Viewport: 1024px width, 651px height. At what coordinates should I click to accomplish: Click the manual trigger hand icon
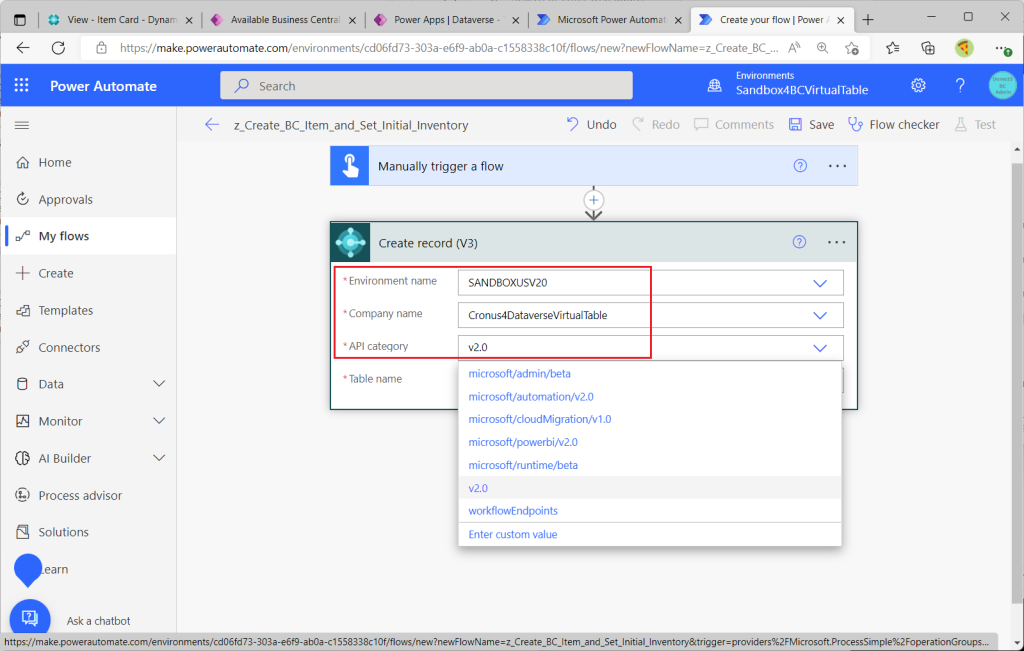(350, 166)
